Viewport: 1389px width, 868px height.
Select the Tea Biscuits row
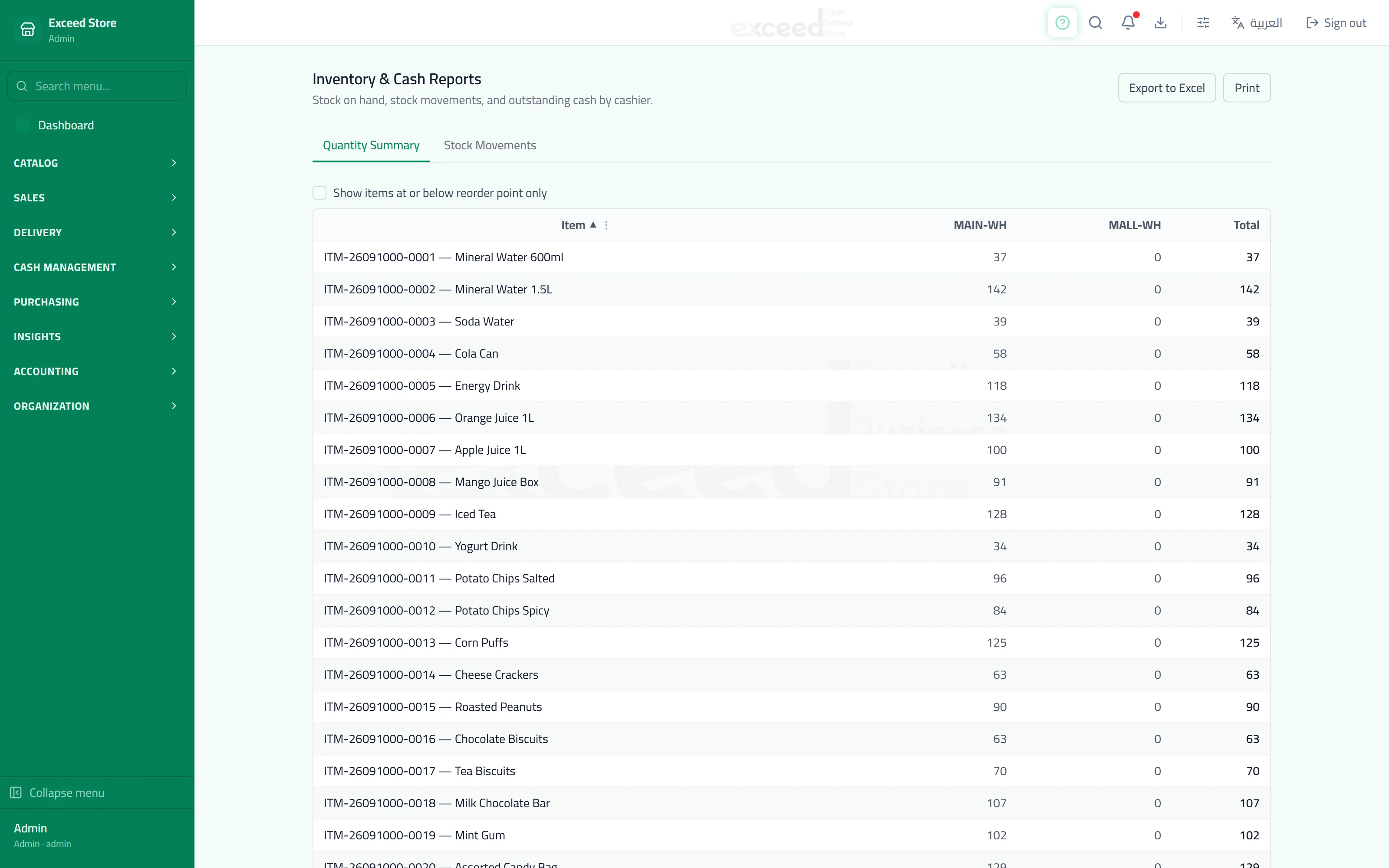[791, 772]
